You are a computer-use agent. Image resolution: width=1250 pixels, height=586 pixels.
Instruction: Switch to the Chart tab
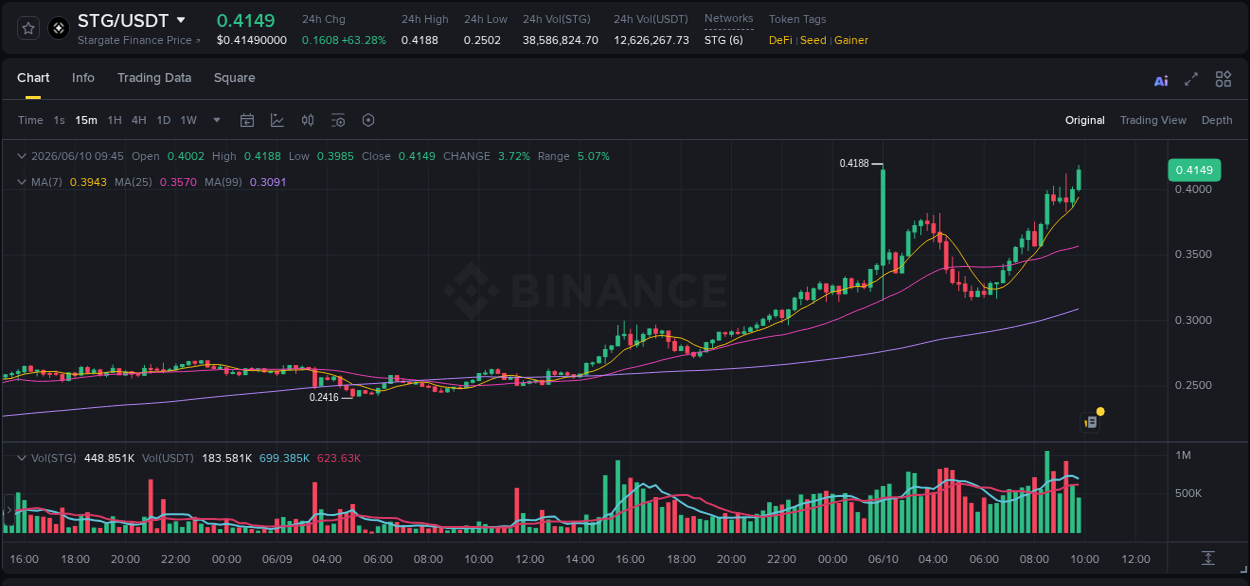point(33,78)
